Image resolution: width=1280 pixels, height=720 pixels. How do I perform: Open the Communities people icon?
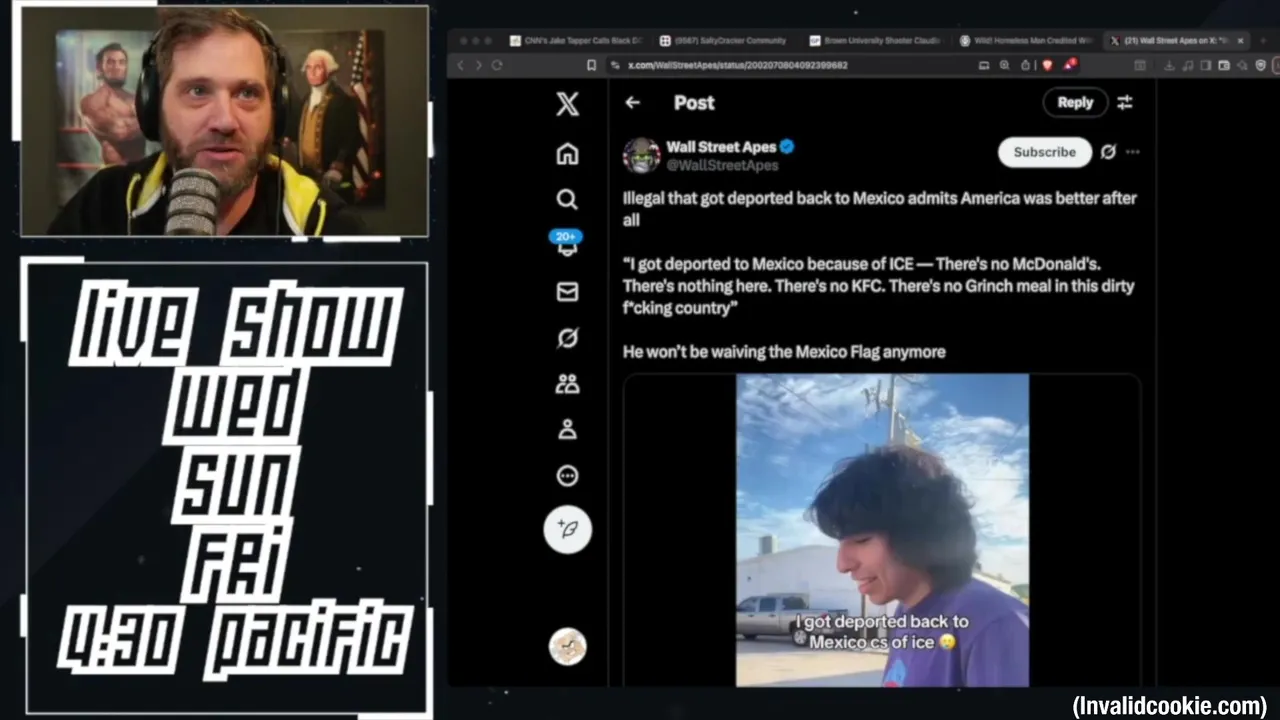pos(567,384)
